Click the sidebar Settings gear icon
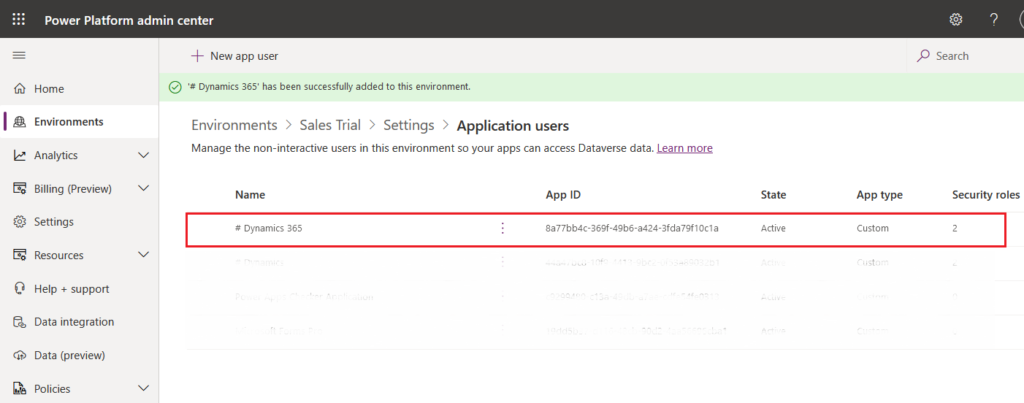1024x403 pixels. pyautogui.click(x=20, y=222)
